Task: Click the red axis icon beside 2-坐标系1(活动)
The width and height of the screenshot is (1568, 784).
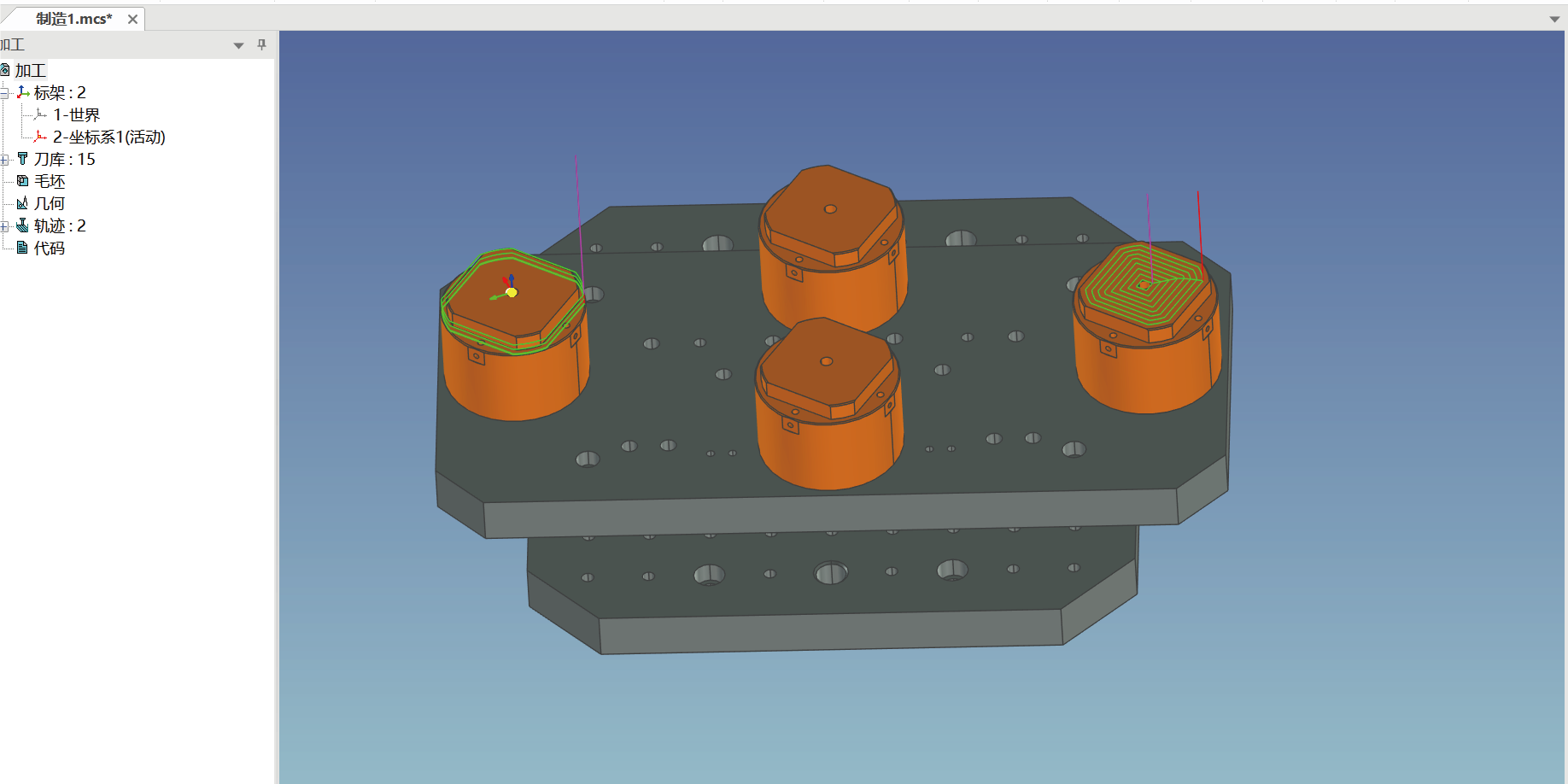Action: click(x=40, y=136)
